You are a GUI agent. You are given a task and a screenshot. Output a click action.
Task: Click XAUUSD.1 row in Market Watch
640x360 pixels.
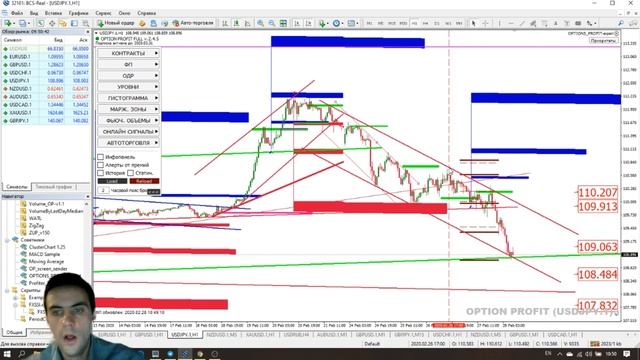coord(46,113)
